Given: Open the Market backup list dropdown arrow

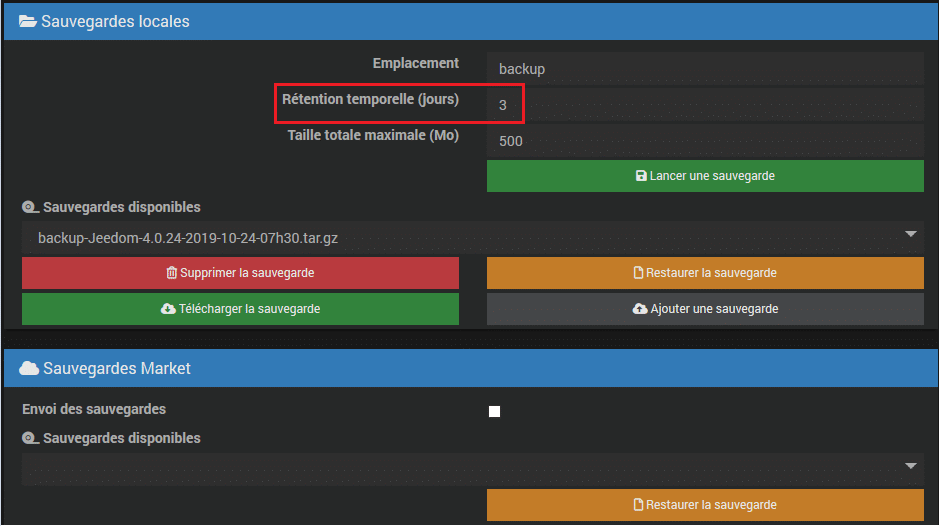Looking at the screenshot, I should (x=911, y=465).
